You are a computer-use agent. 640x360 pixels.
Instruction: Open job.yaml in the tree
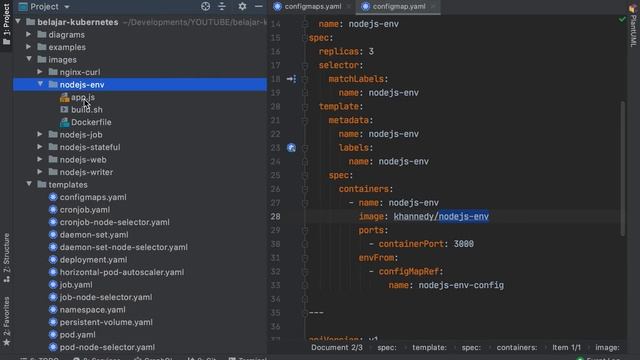pos(76,285)
